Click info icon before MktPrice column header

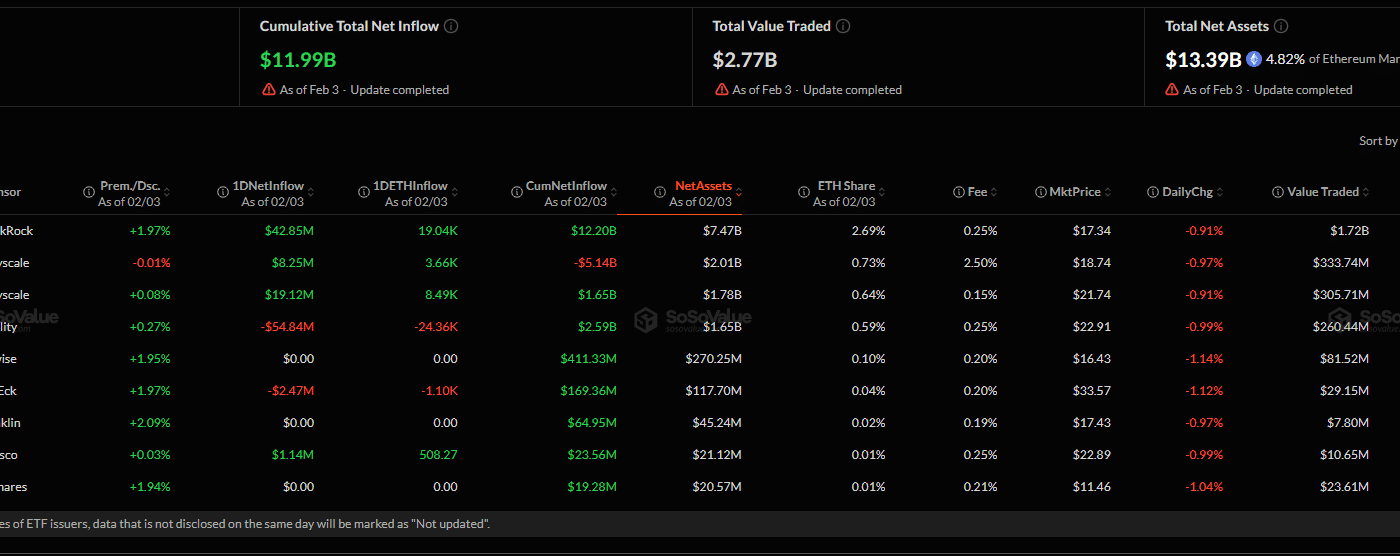pyautogui.click(x=1040, y=192)
